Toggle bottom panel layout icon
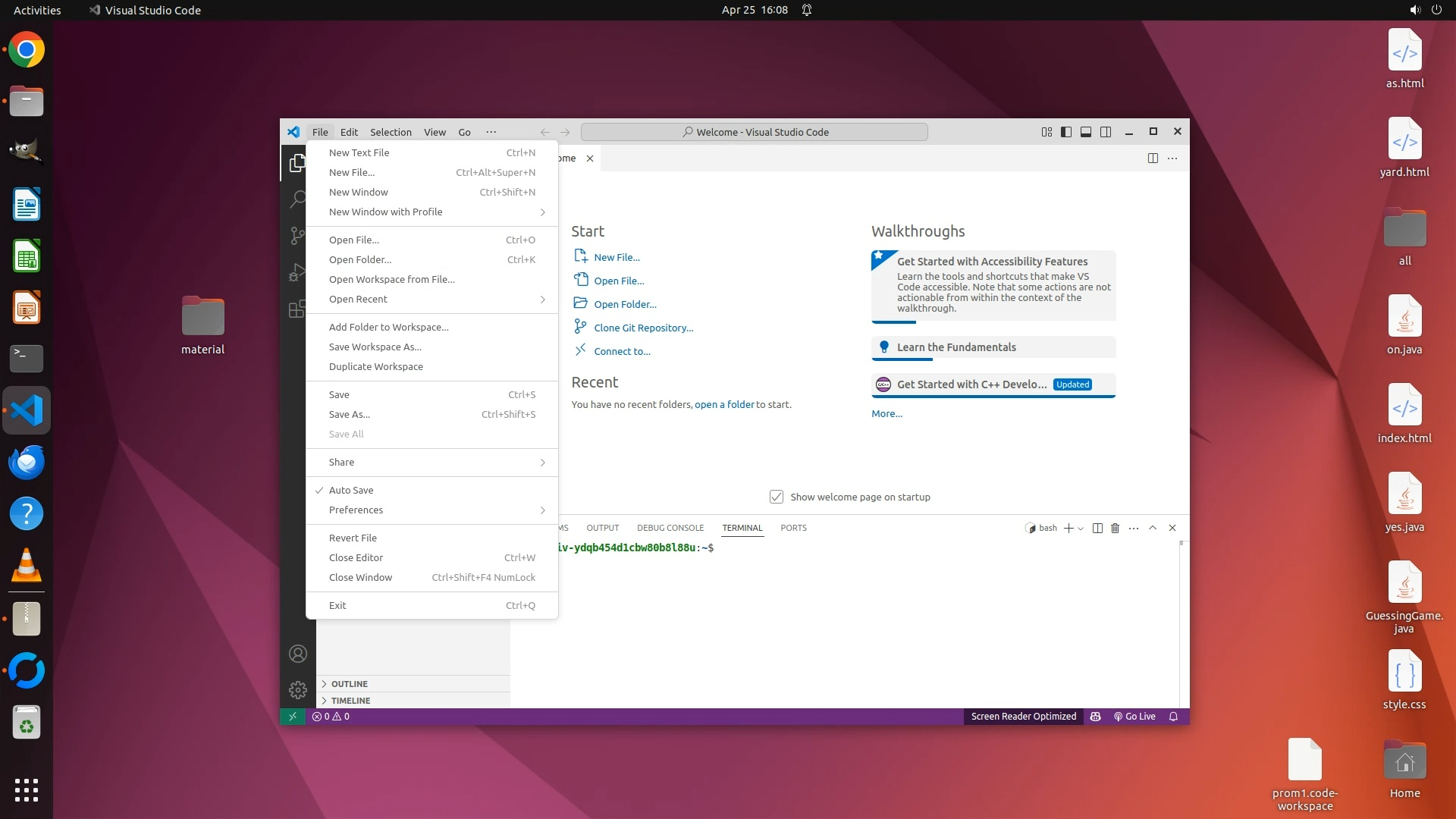This screenshot has width=1456, height=819. [x=1085, y=132]
